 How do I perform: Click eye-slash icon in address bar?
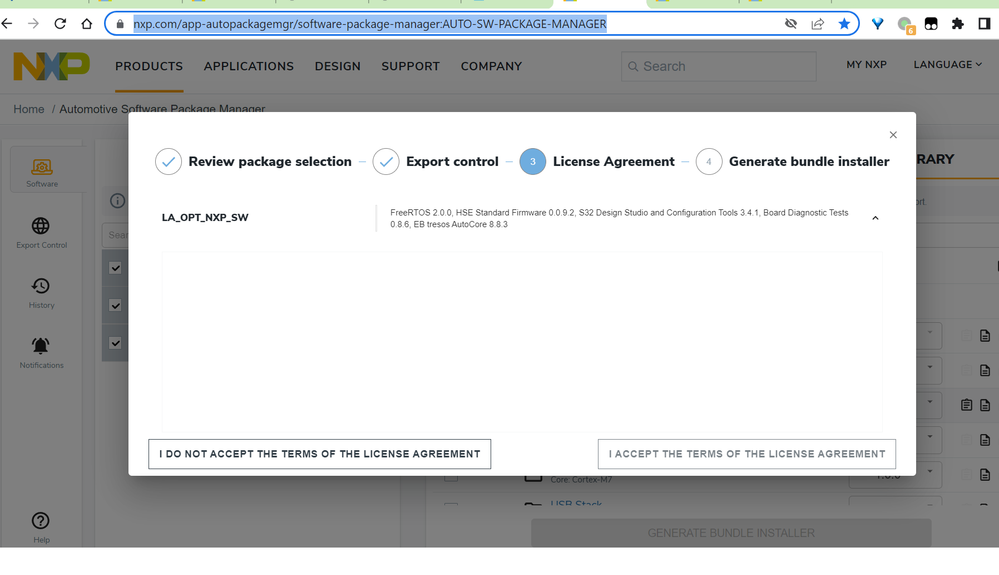point(791,24)
